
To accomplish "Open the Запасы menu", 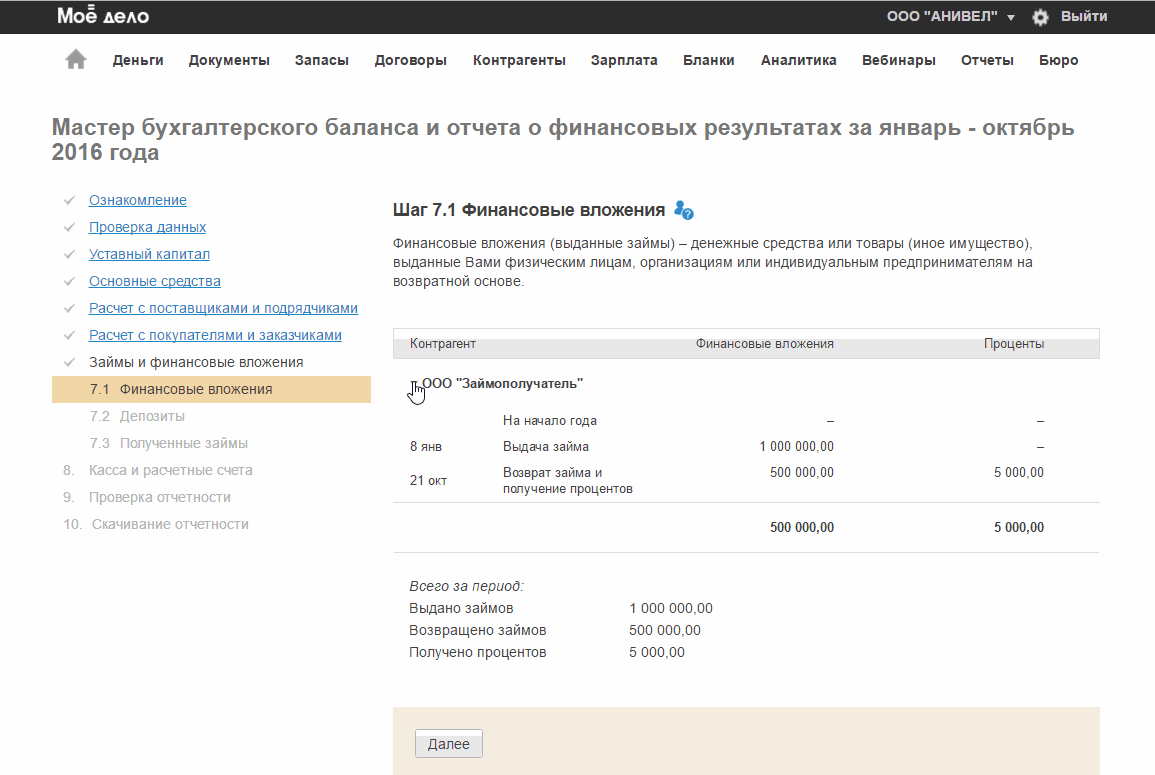I will (322, 60).
